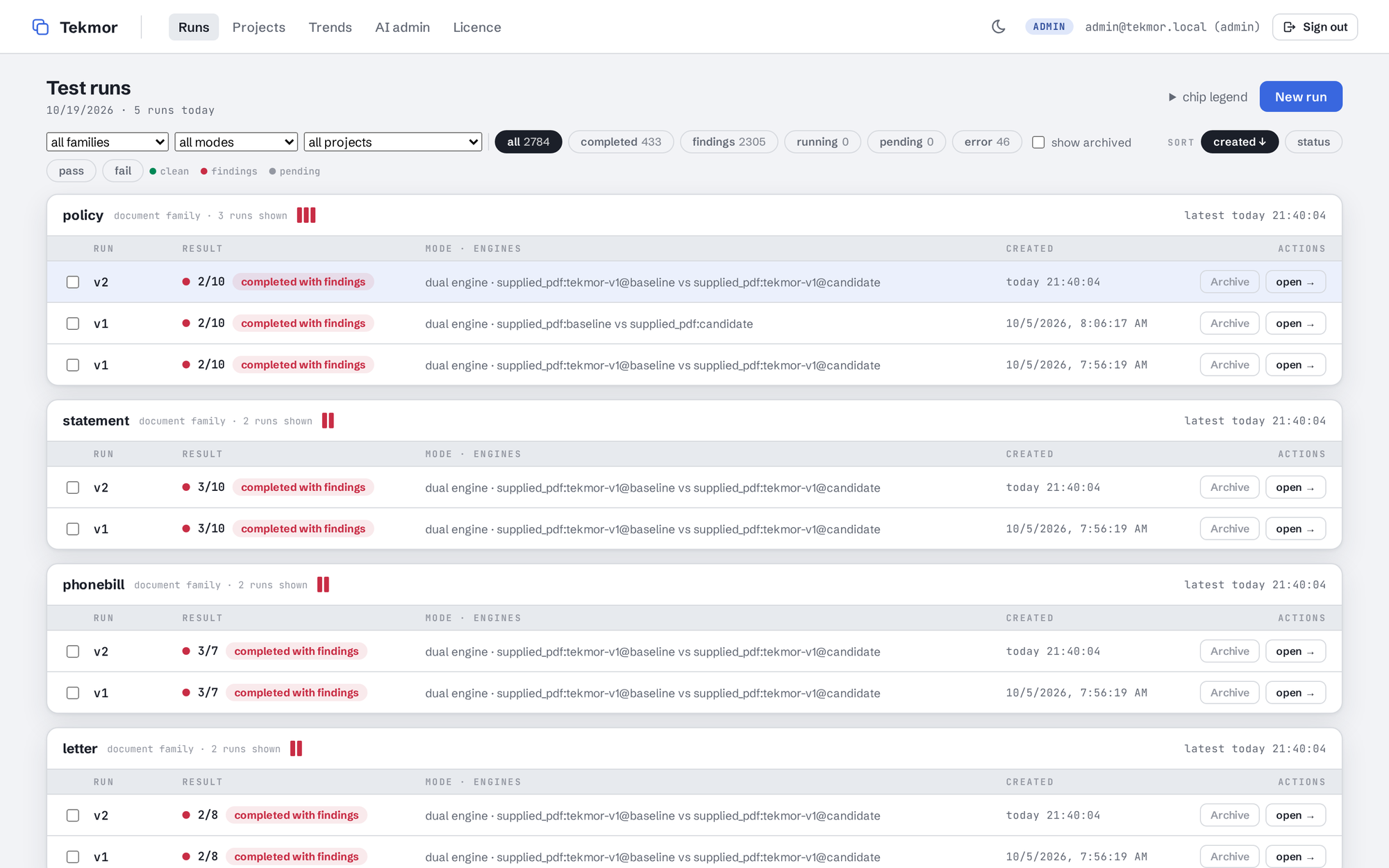Select policy v2 run checkbox
This screenshot has height=868, width=1389.
tap(73, 282)
